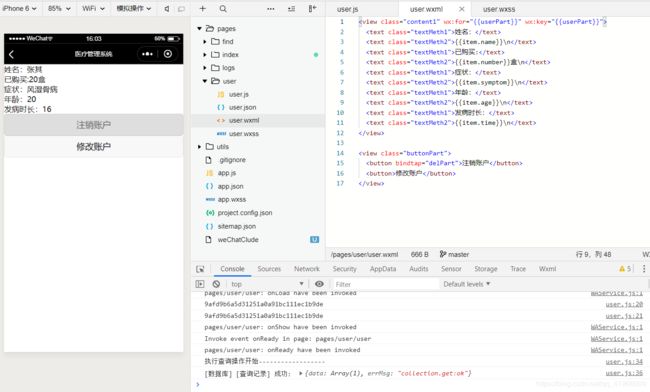Switch to the AppData tab
The height and width of the screenshot is (392, 650).
(x=383, y=269)
